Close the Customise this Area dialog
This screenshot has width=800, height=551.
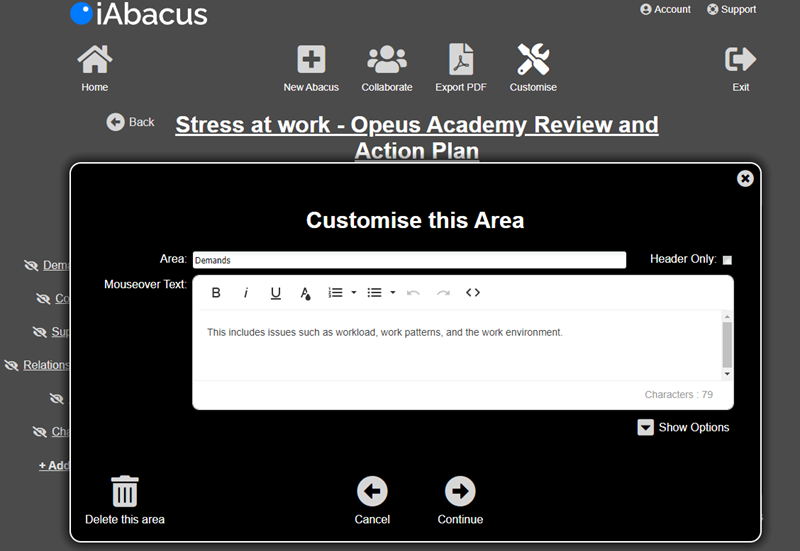(x=745, y=178)
